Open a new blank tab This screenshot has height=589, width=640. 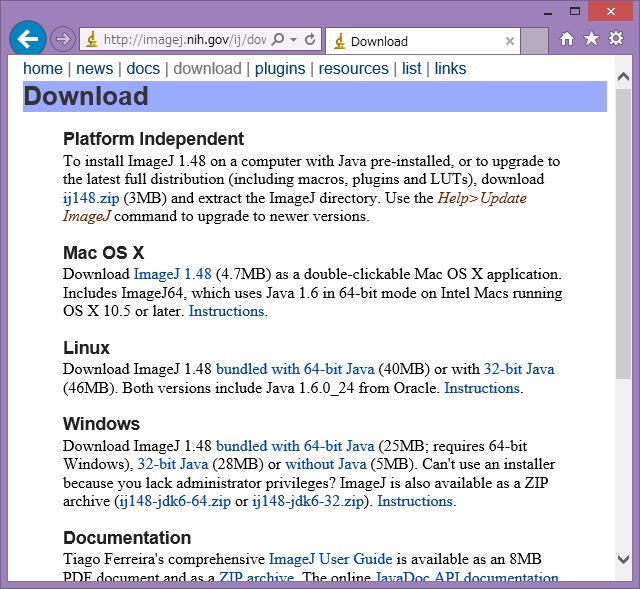(x=534, y=41)
